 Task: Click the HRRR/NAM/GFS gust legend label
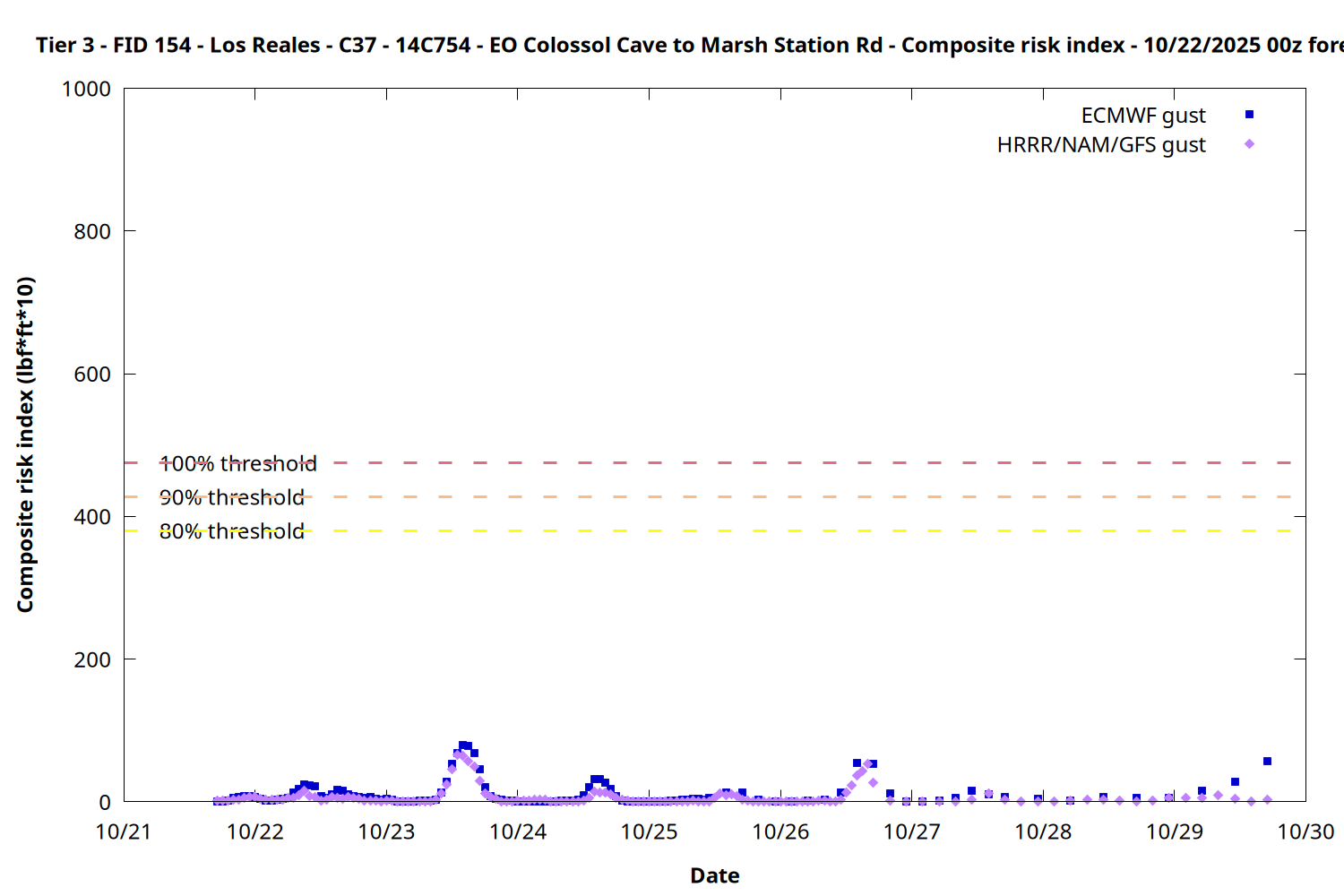[x=1100, y=145]
